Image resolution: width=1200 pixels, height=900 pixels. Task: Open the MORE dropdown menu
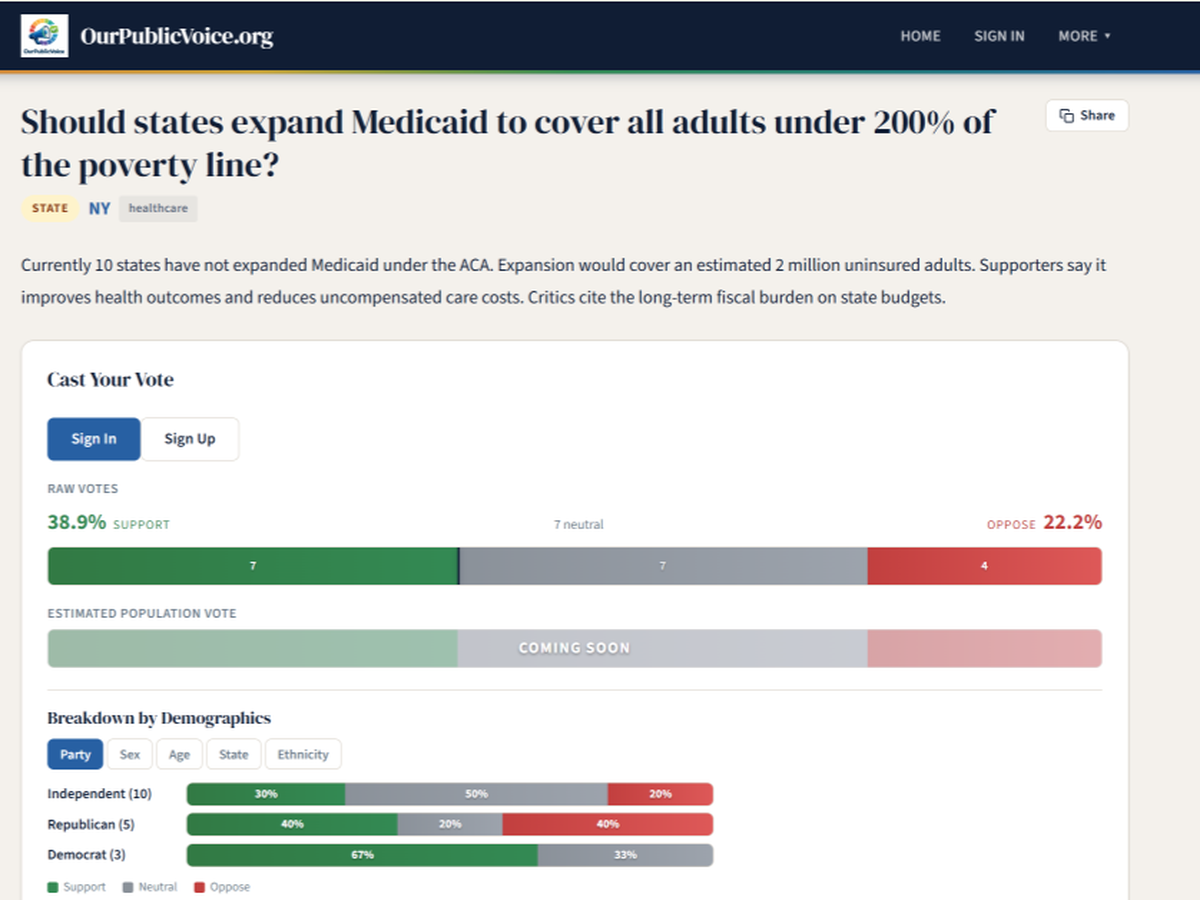point(1084,36)
